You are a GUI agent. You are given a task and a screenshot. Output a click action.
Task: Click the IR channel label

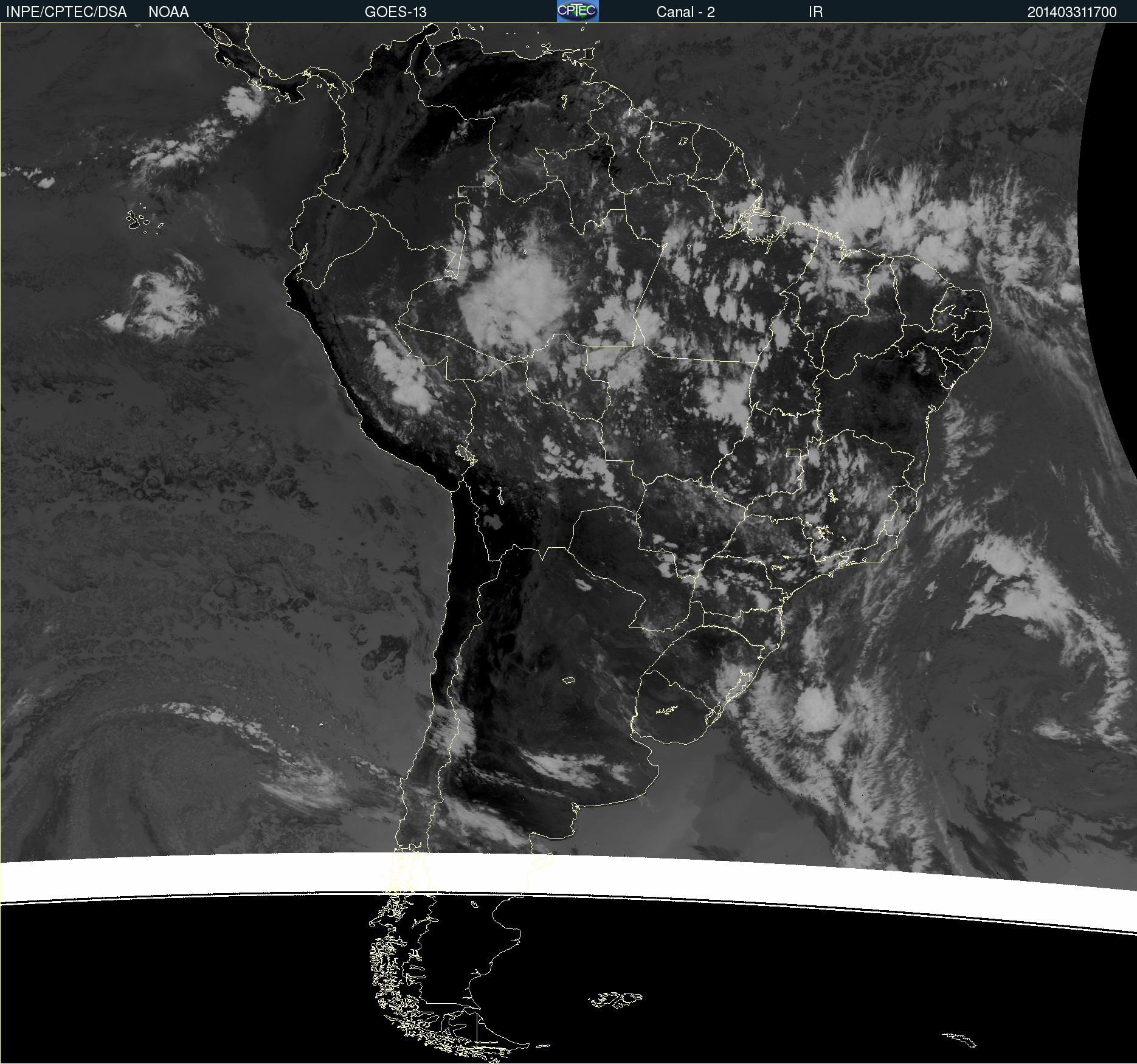point(815,12)
